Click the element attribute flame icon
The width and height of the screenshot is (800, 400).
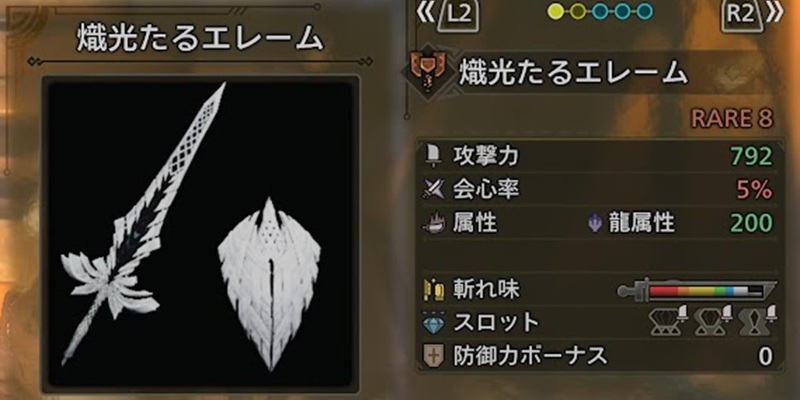[434, 223]
